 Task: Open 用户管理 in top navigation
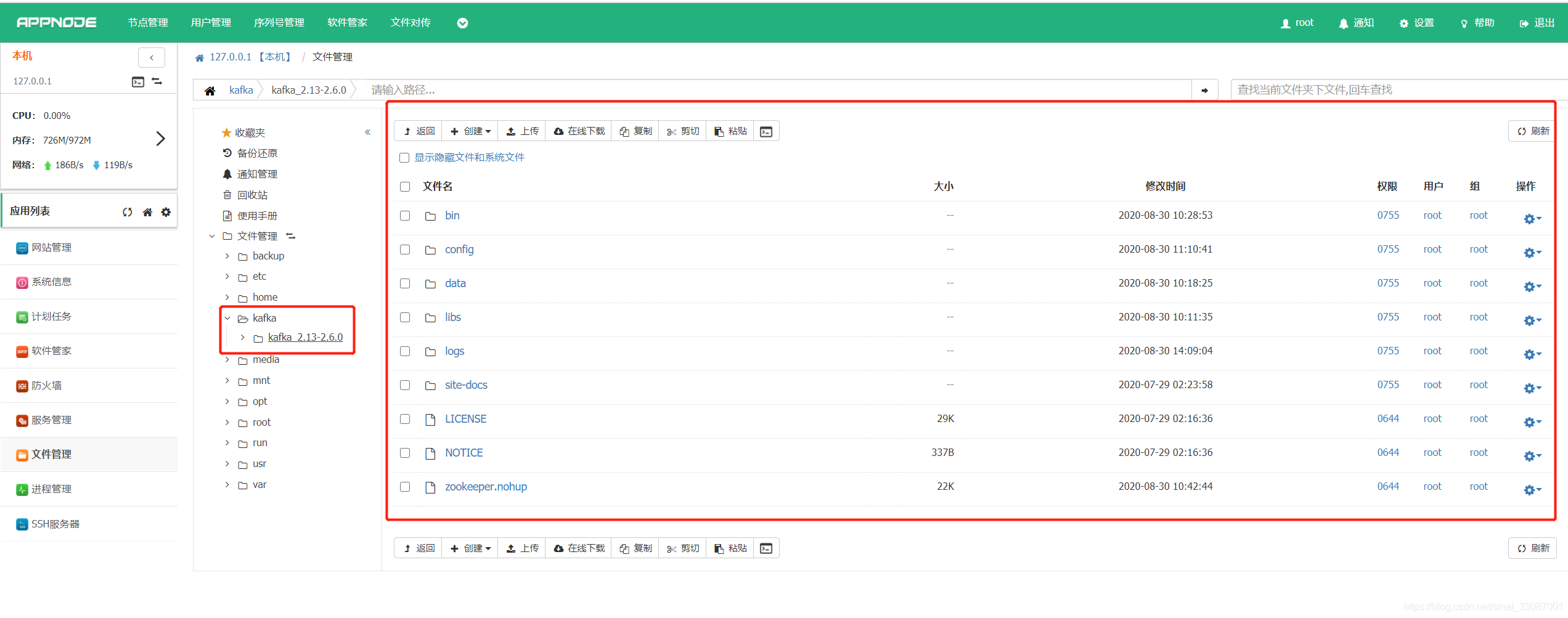pos(211,23)
